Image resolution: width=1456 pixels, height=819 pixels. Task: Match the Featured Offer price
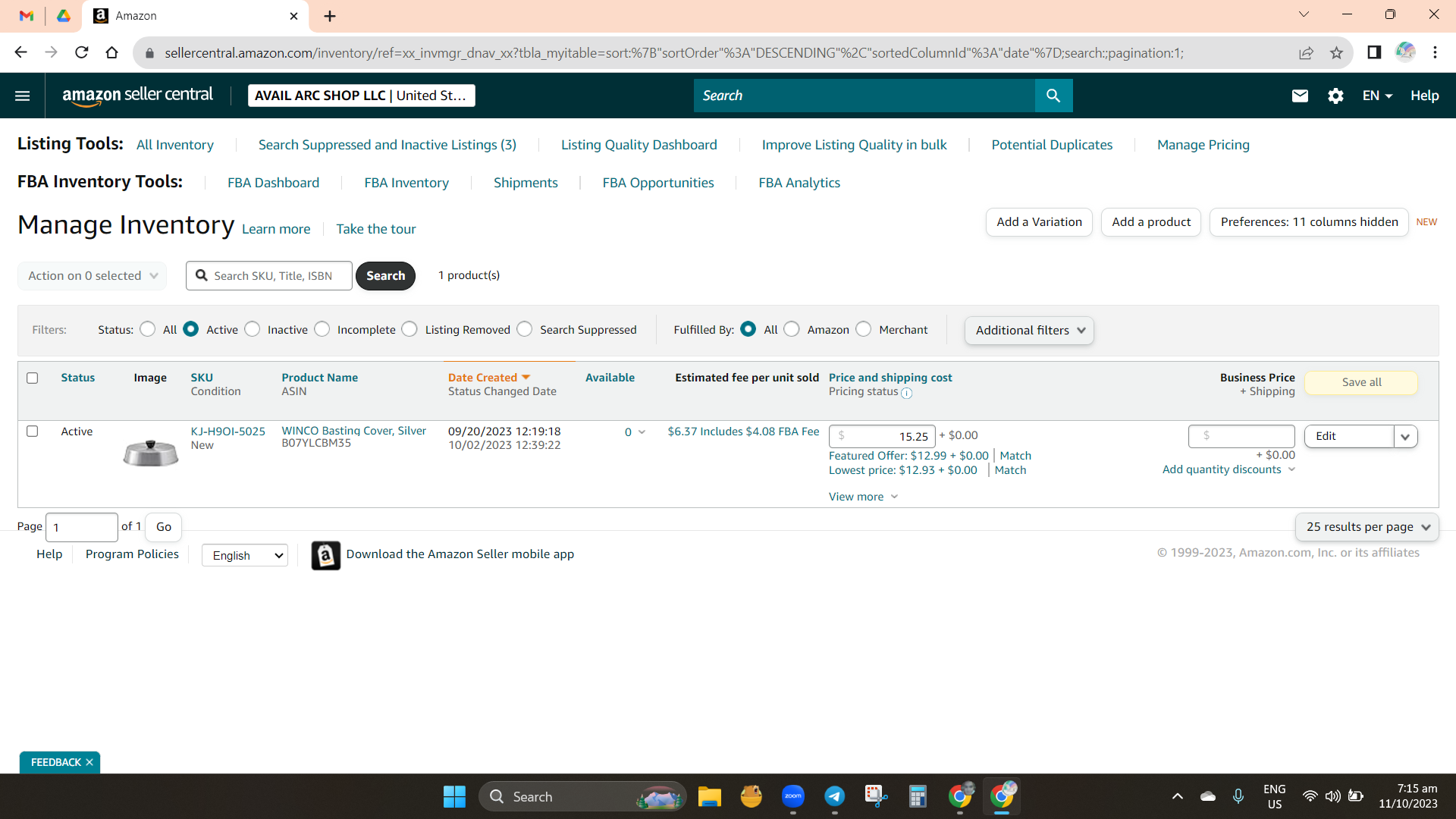click(1015, 456)
